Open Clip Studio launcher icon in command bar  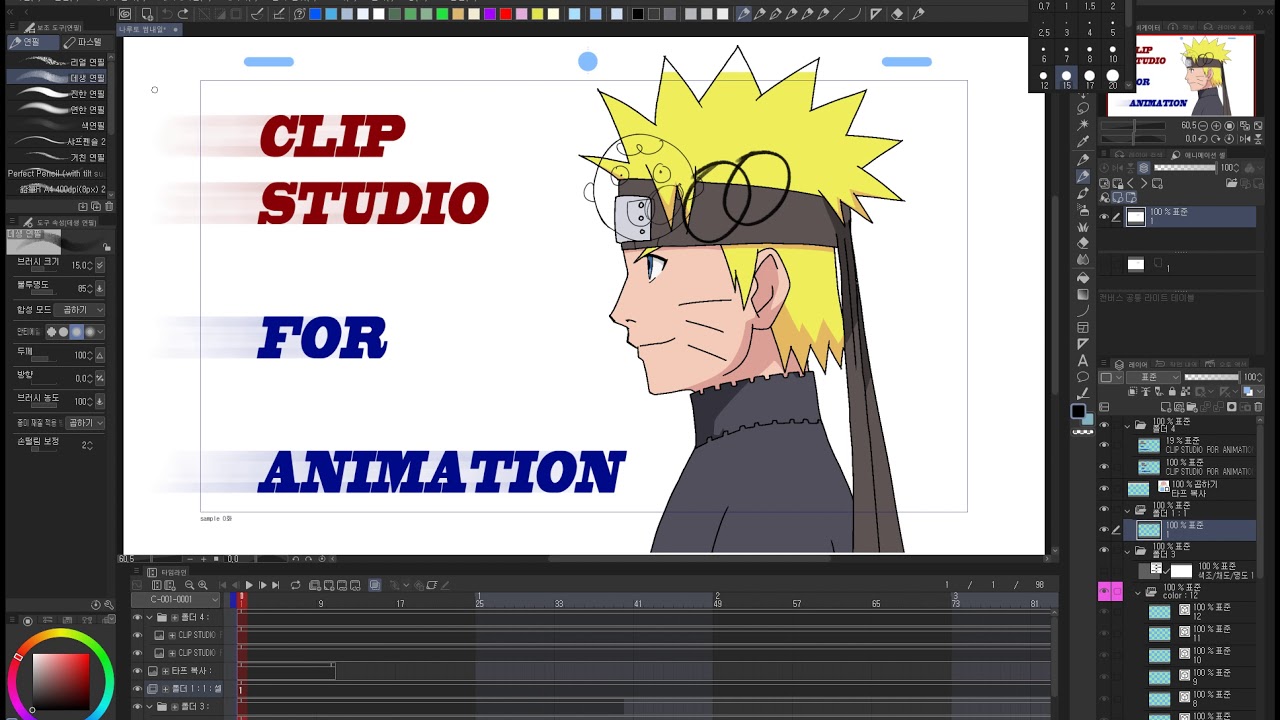click(x=125, y=14)
